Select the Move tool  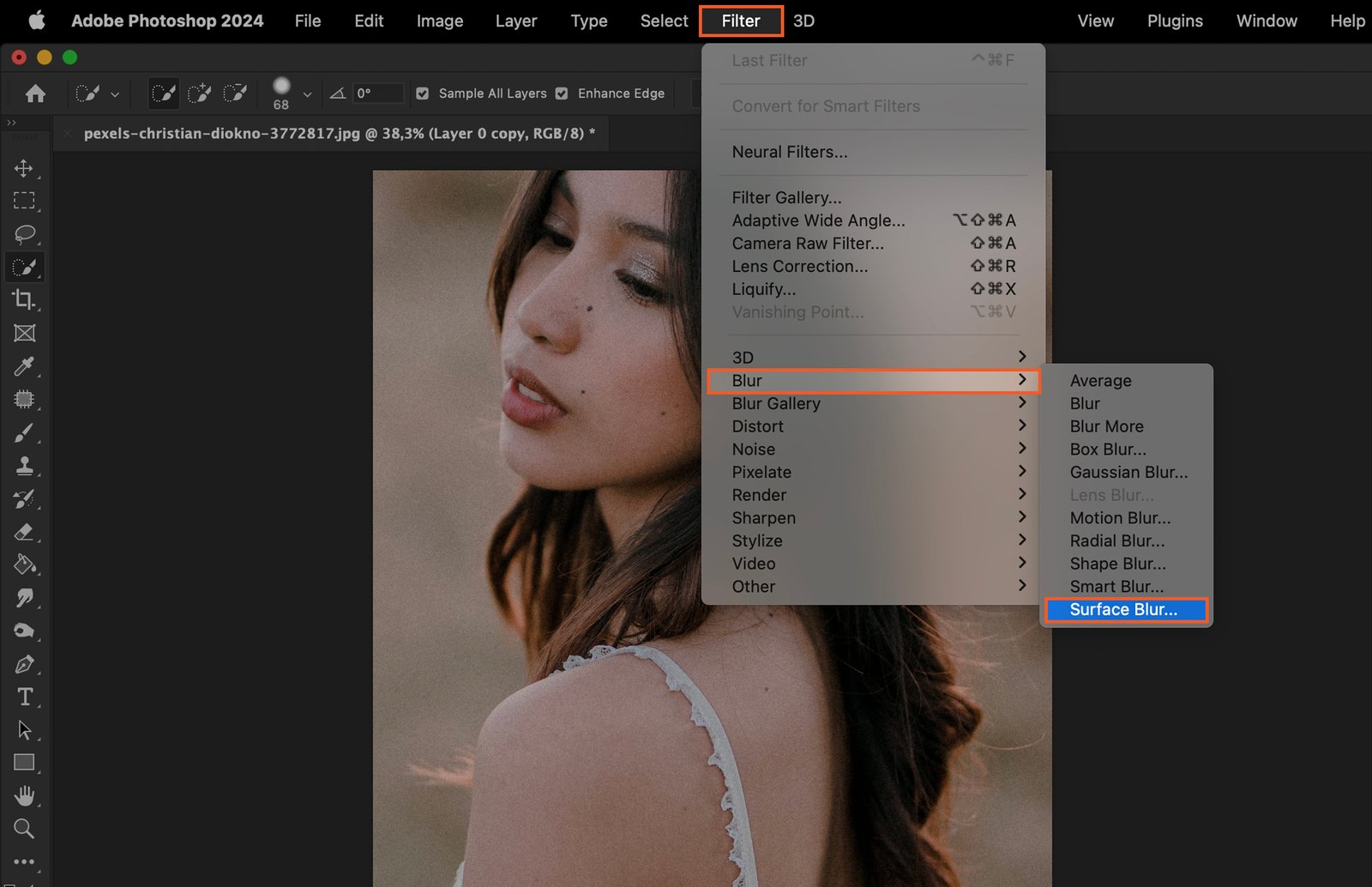[24, 168]
